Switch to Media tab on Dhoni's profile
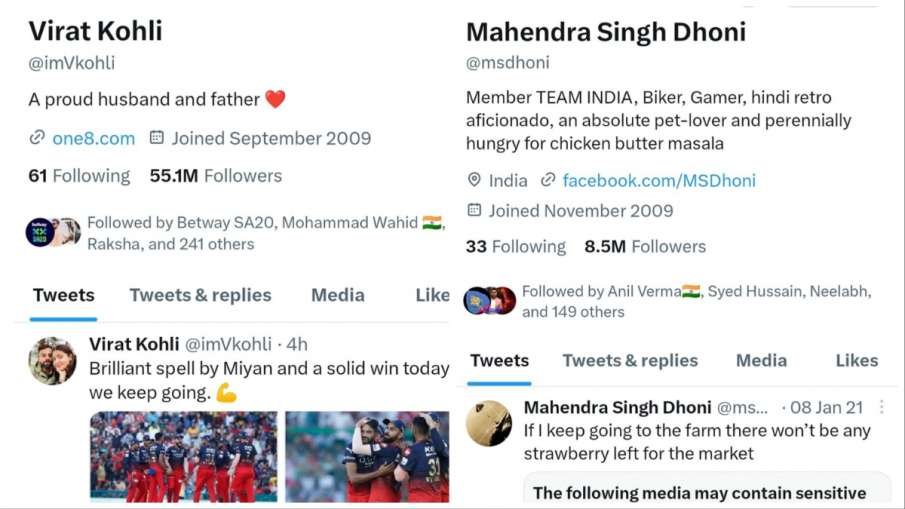Screen dimensions: 905x509 (761, 360)
